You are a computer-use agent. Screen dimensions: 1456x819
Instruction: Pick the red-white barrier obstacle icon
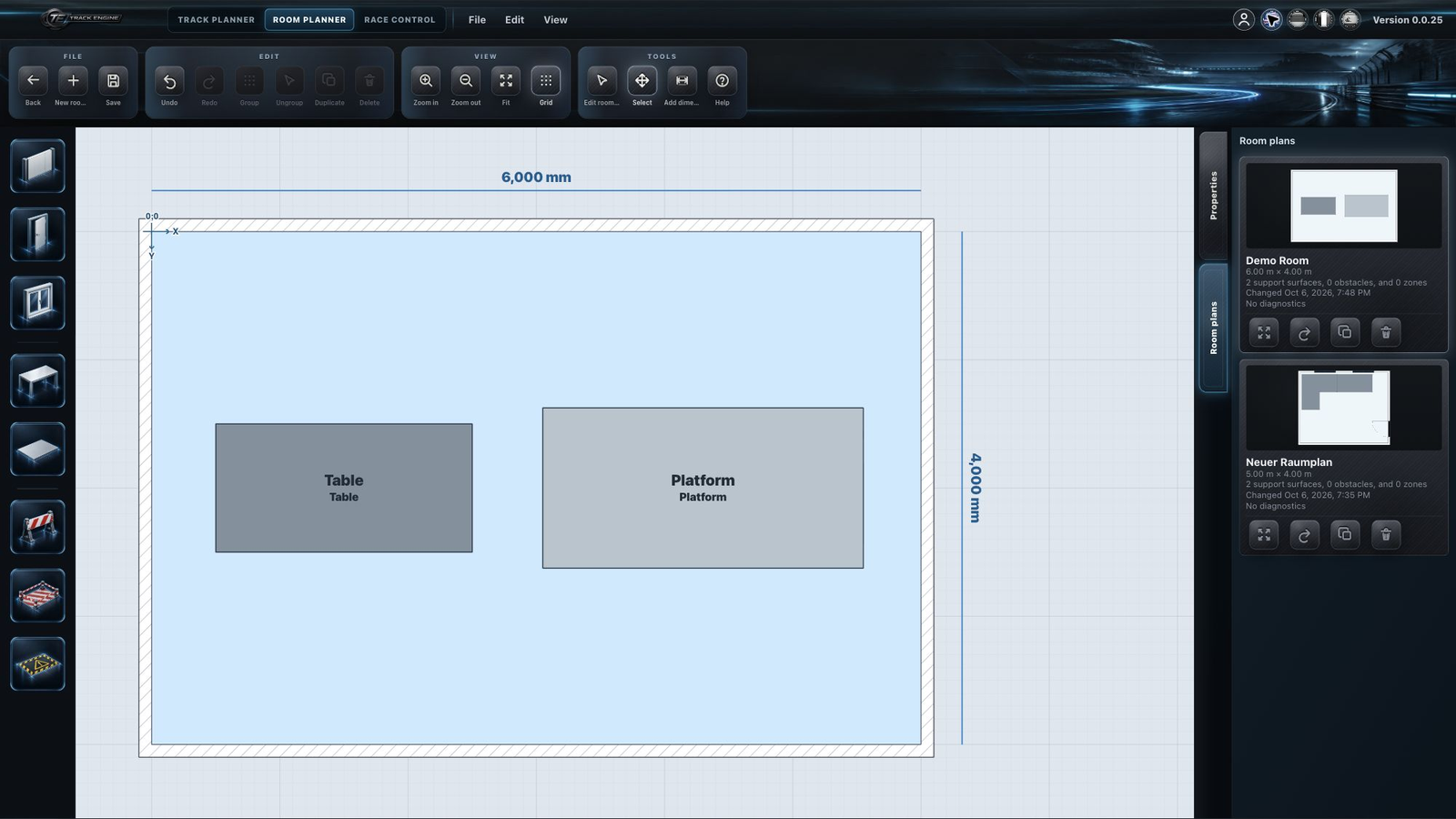[x=37, y=528]
